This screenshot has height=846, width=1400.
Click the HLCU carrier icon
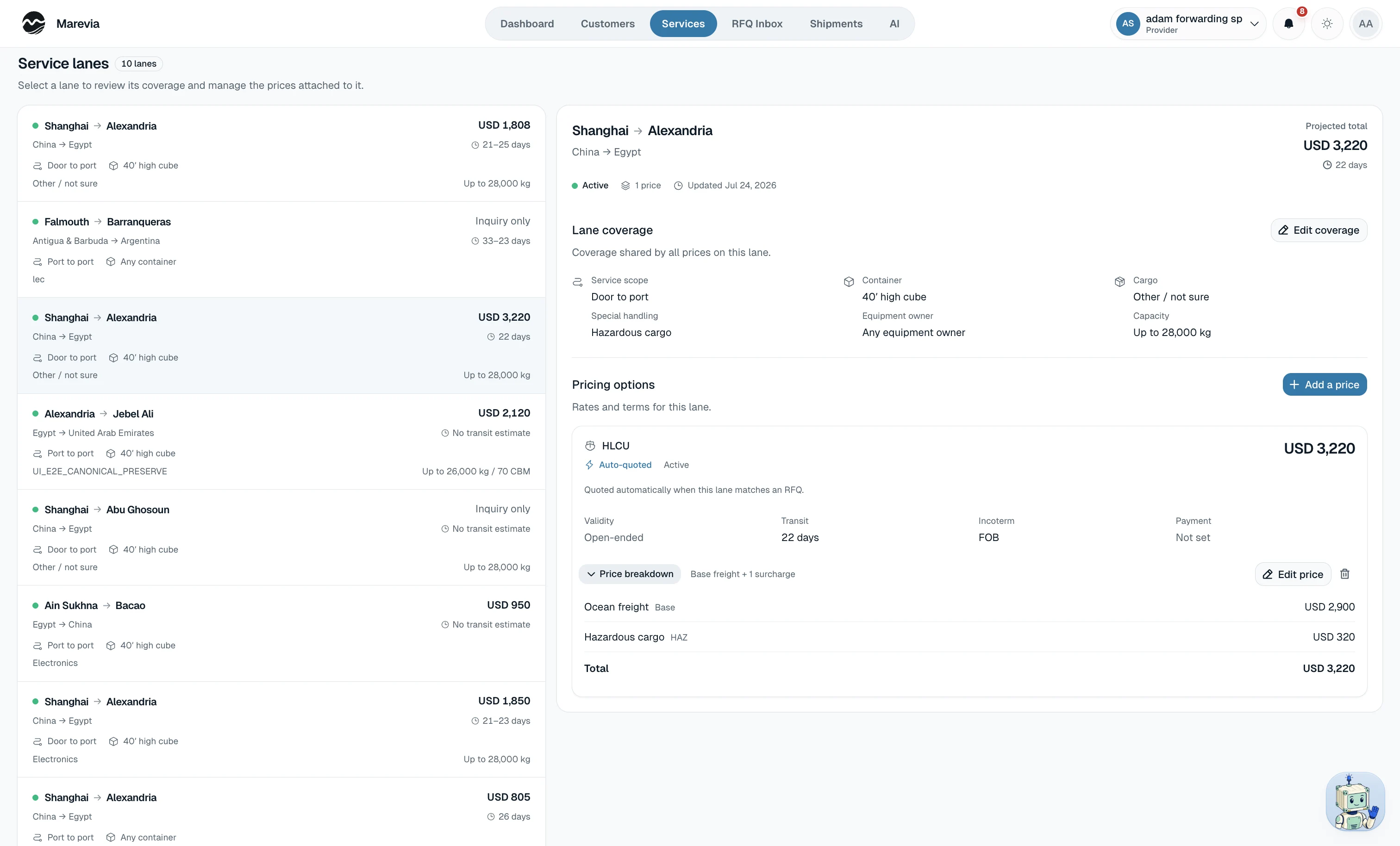pos(590,446)
